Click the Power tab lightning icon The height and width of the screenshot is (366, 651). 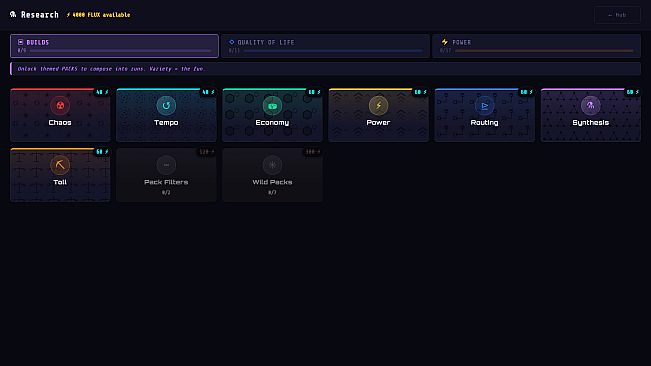pyautogui.click(x=445, y=42)
